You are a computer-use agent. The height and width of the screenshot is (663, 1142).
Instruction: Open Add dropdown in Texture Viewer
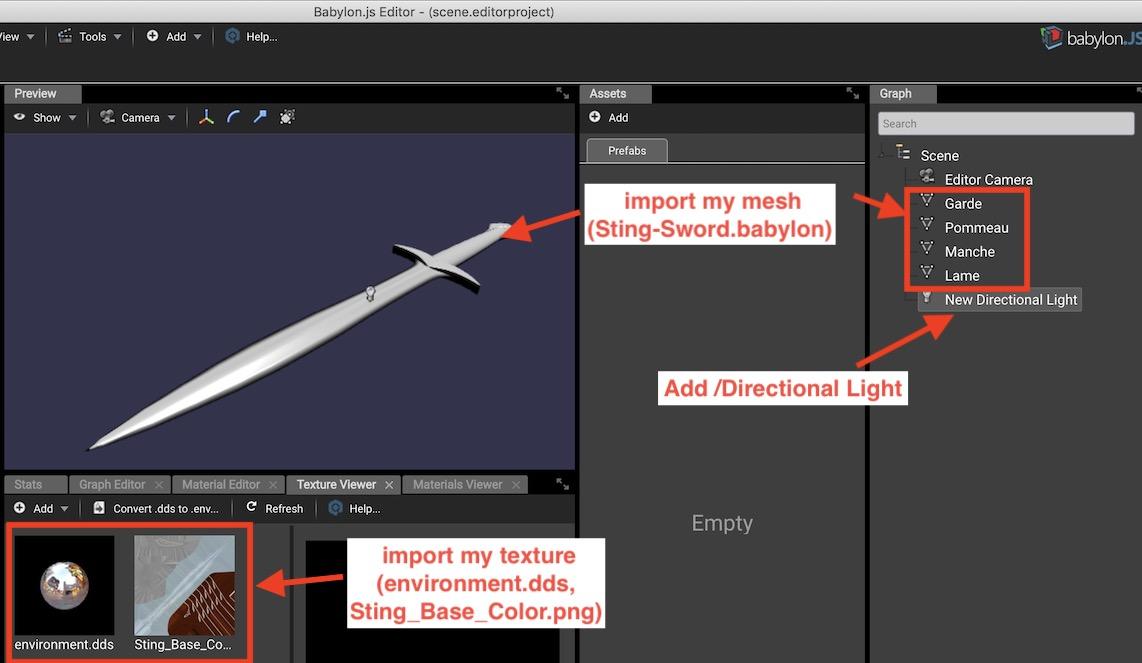42,509
